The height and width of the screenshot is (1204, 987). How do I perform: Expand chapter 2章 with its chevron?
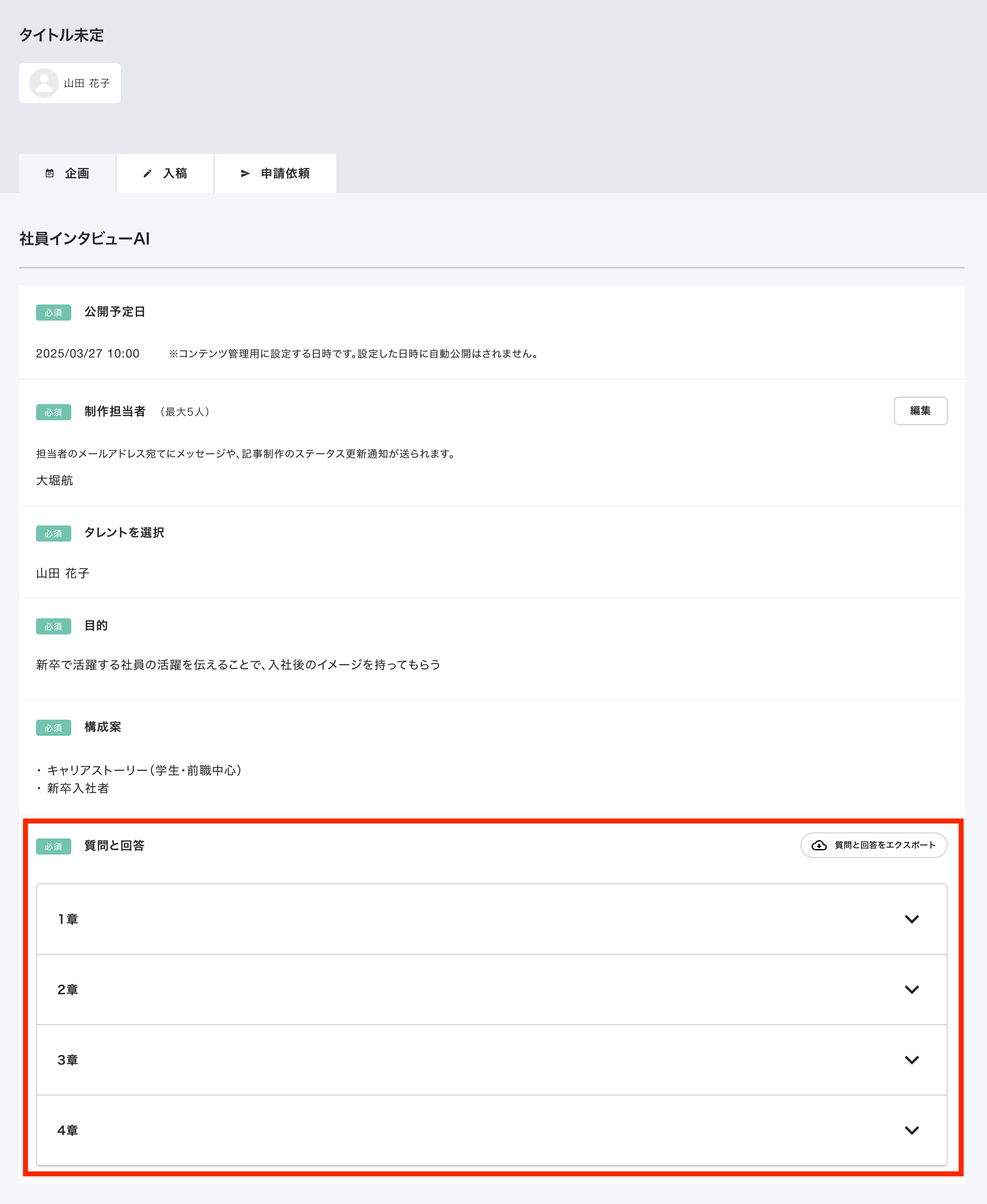click(x=912, y=989)
